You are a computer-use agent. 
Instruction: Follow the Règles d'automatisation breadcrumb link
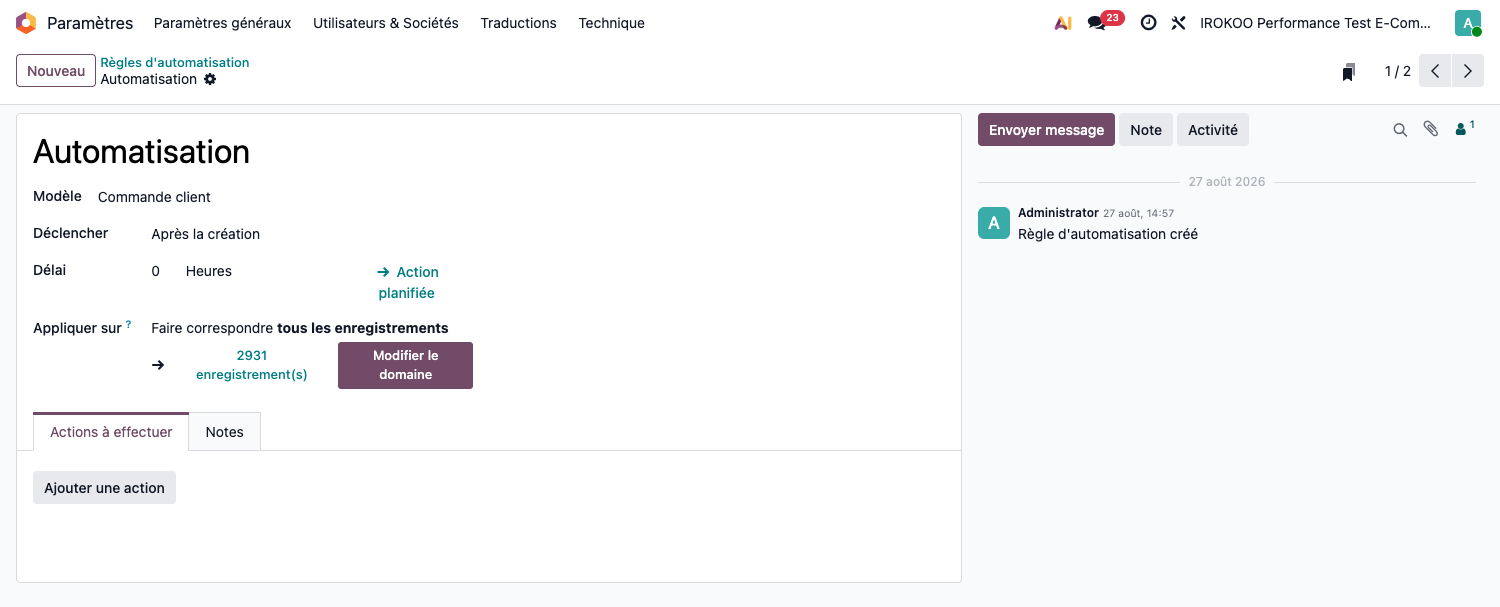coord(175,62)
